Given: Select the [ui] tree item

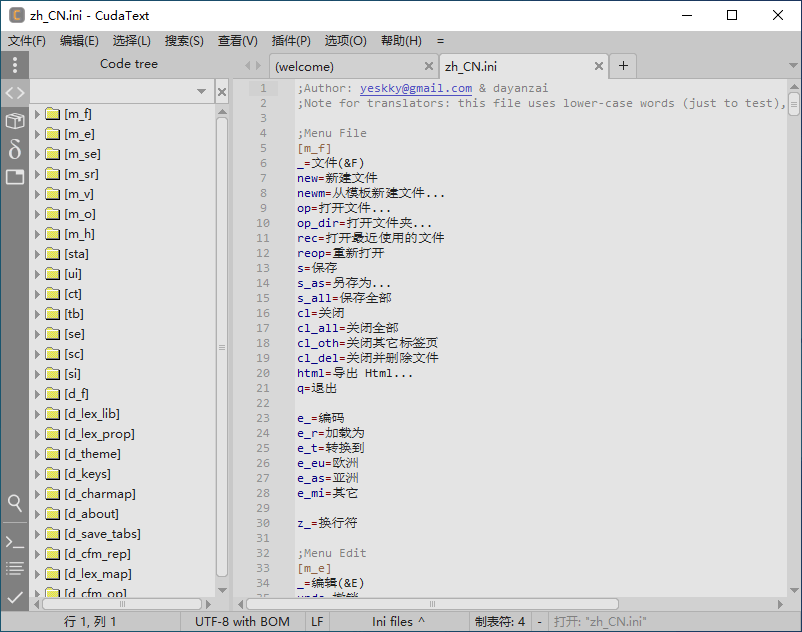Looking at the screenshot, I should [x=73, y=274].
